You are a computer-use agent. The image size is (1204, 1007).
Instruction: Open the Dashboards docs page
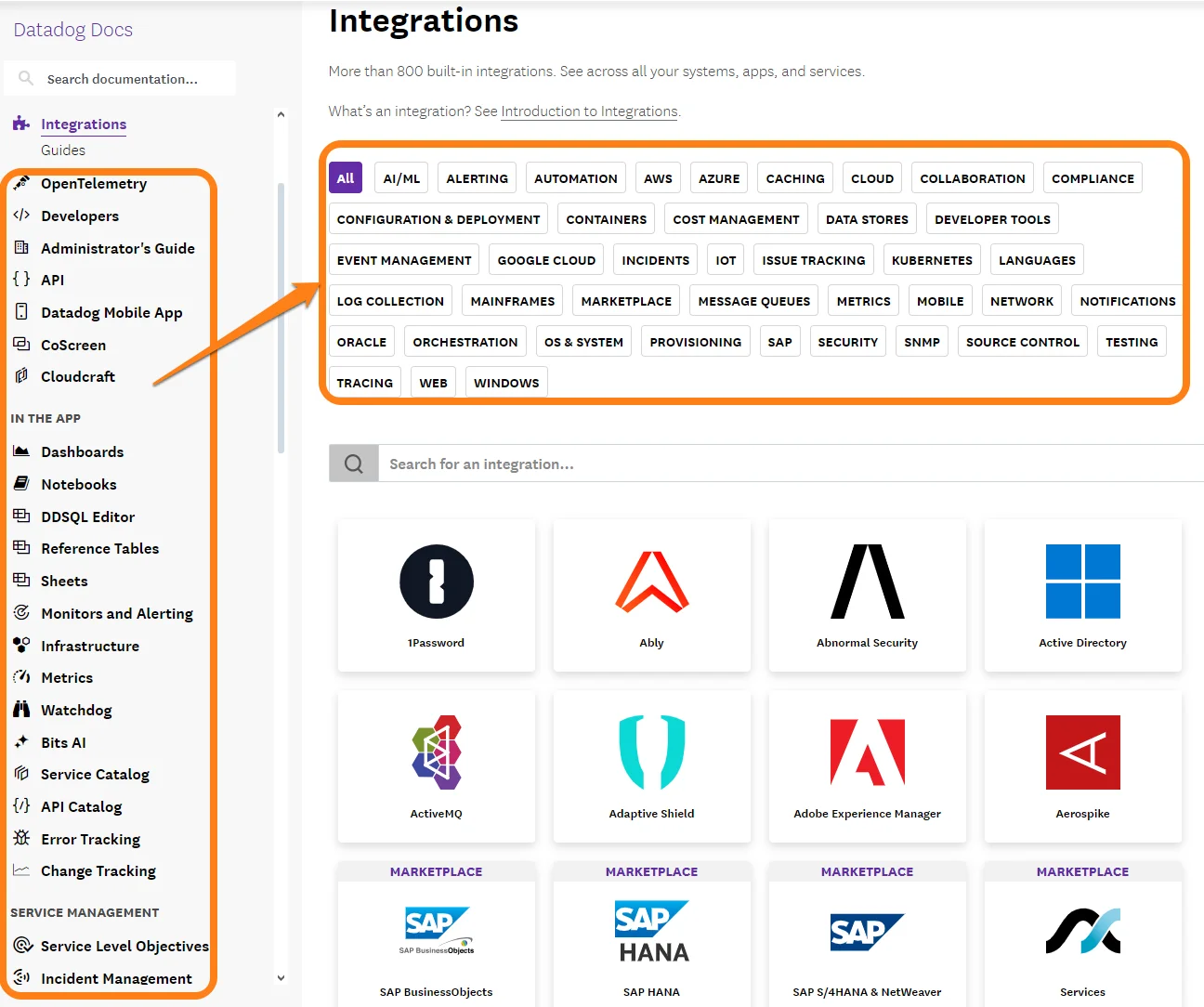(83, 452)
